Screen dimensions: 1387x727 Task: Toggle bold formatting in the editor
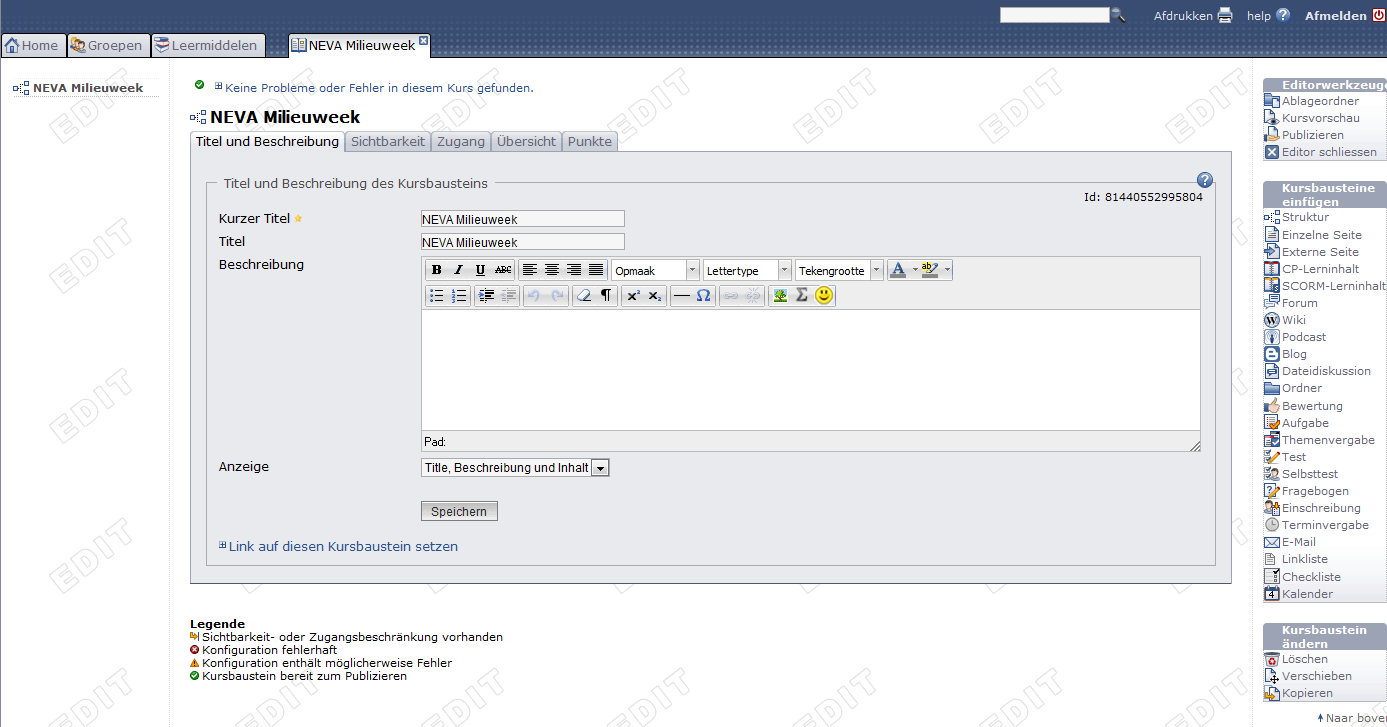[x=436, y=270]
